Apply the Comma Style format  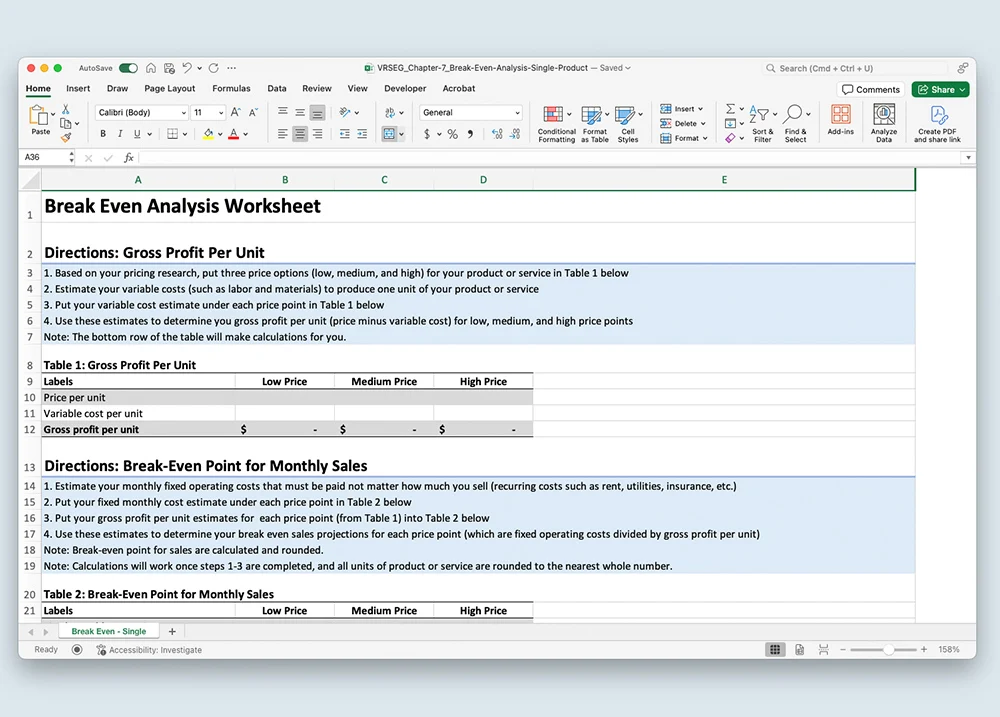[470, 134]
